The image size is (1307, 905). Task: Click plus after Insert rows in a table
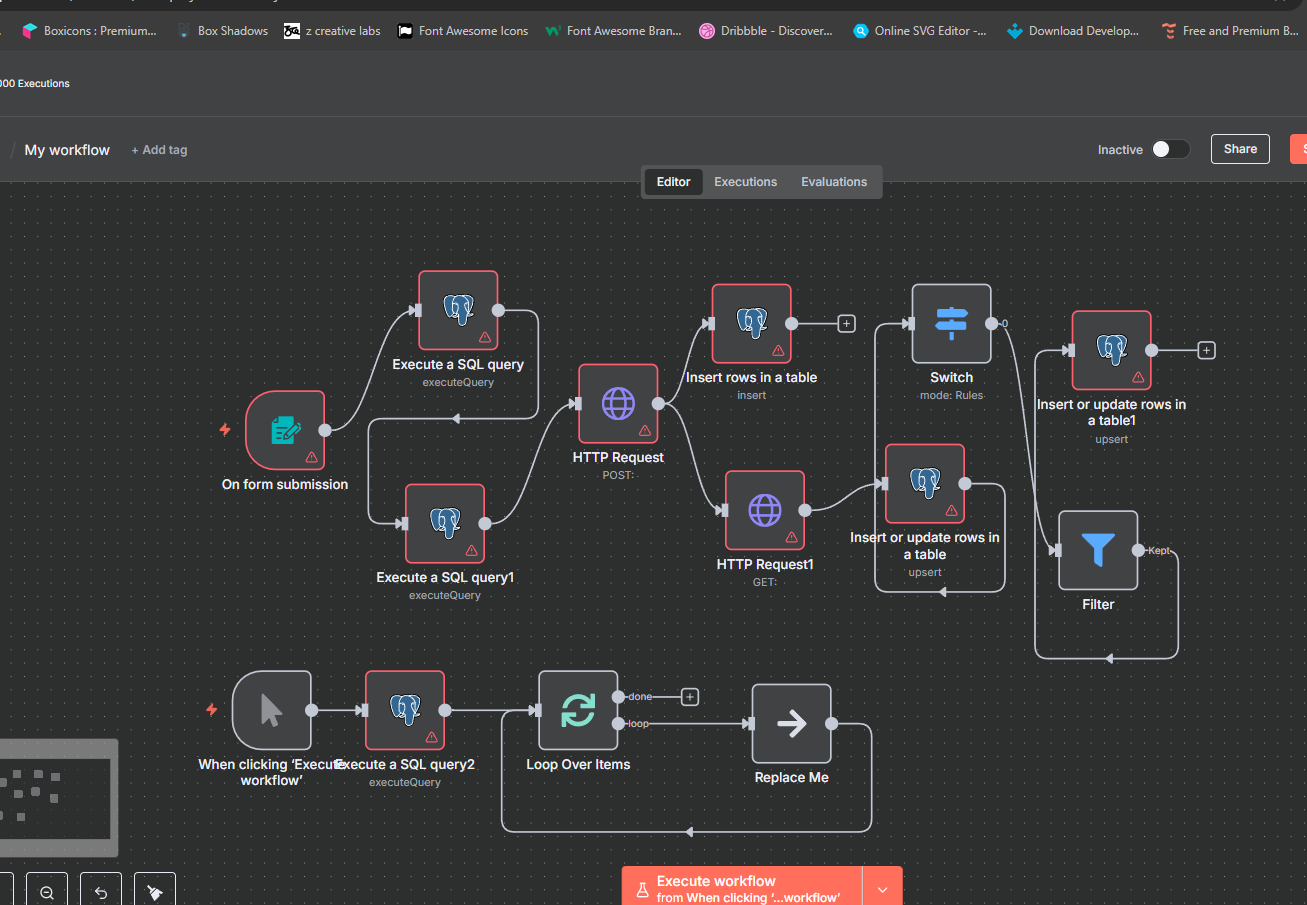pos(846,324)
